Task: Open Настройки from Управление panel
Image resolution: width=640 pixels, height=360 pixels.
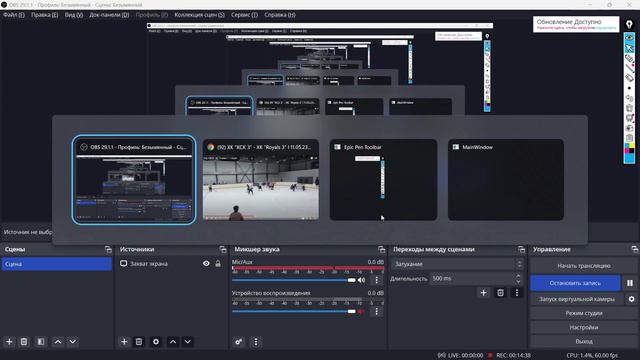Action: [584, 327]
